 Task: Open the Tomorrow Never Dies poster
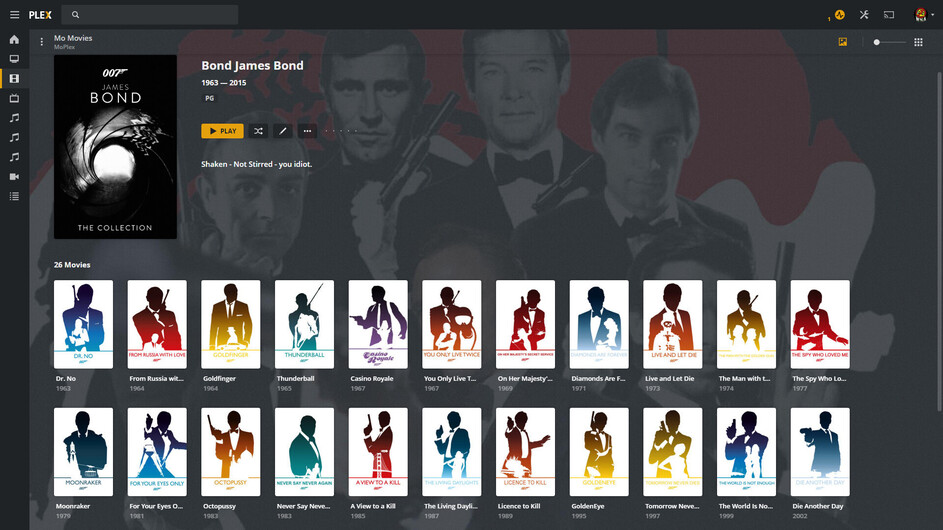672,452
